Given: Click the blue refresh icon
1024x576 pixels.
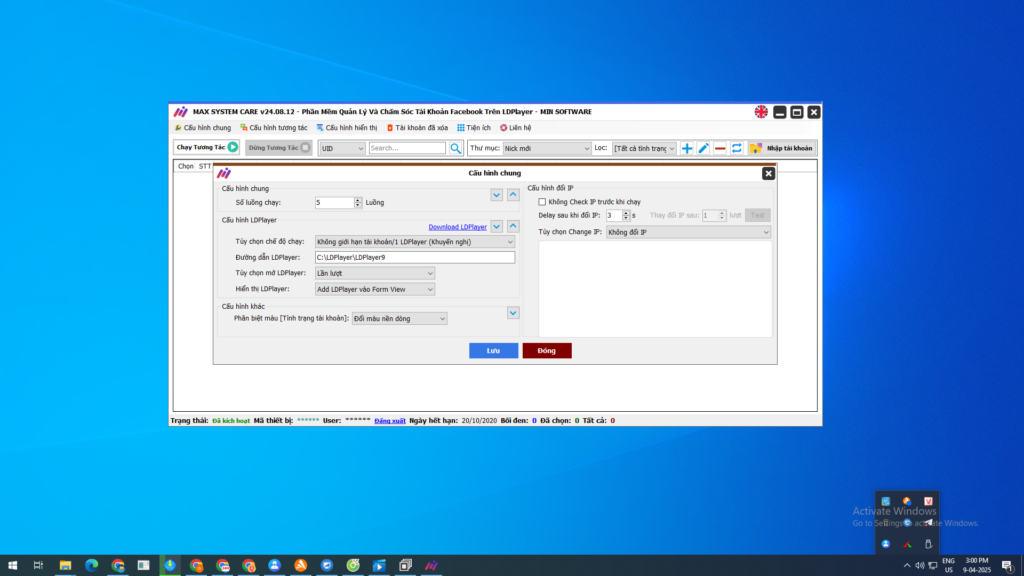Looking at the screenshot, I should point(736,148).
